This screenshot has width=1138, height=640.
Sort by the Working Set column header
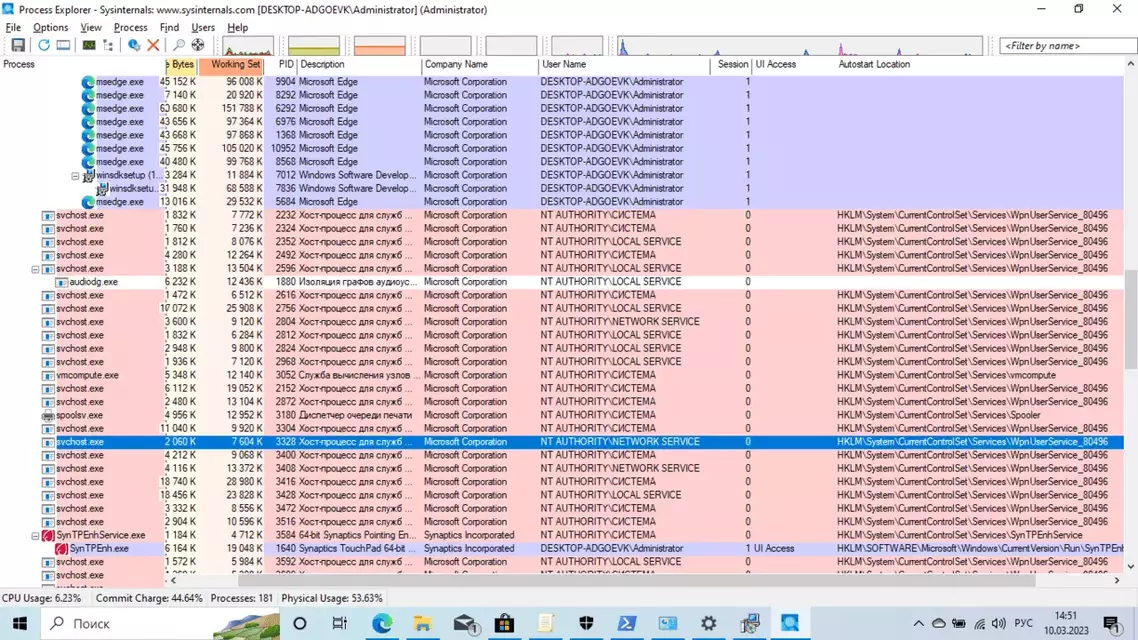click(232, 65)
